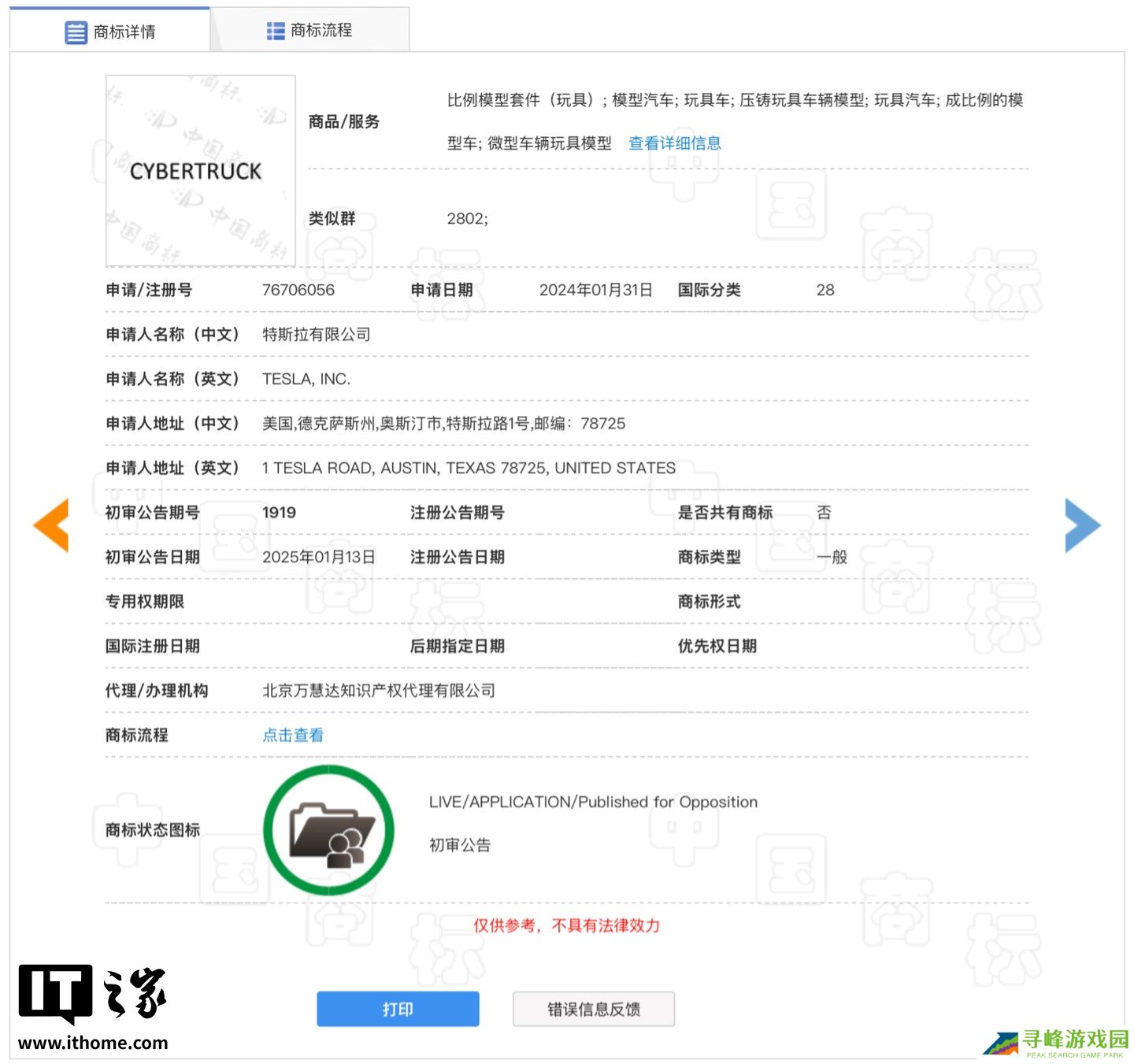The image size is (1134, 1064).
Task: Switch to the 商标流程 tab
Action: click(309, 31)
